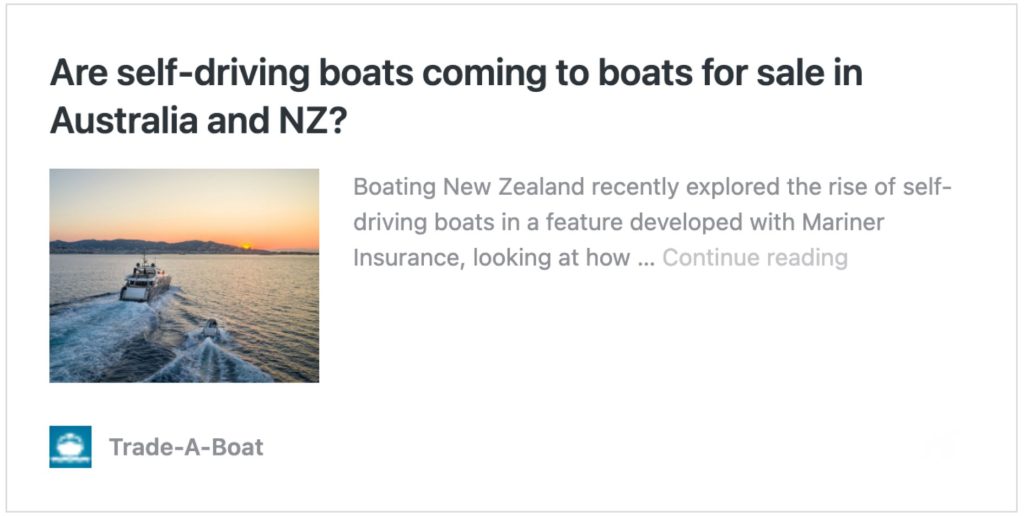The height and width of the screenshot is (516, 1024).
Task: Open the yacht sunset thumbnail image
Action: click(184, 275)
